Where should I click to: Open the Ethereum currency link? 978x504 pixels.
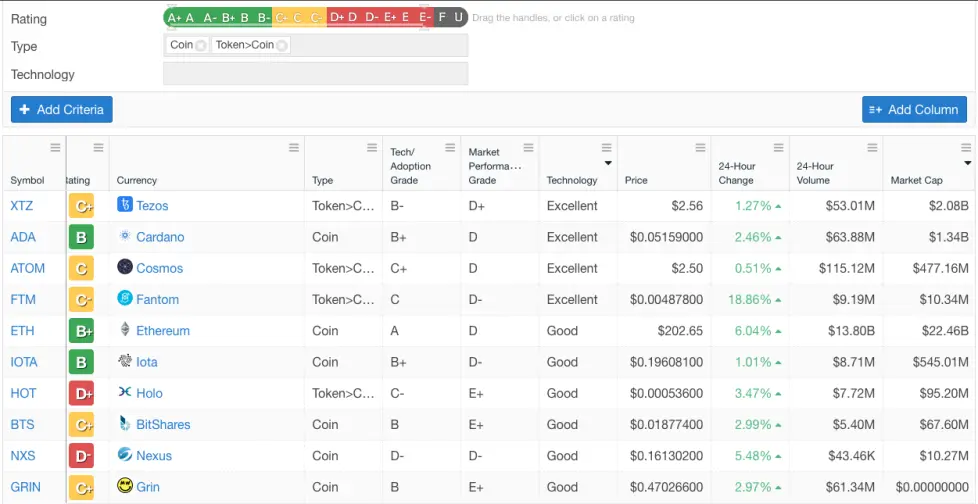pyautogui.click(x=163, y=331)
